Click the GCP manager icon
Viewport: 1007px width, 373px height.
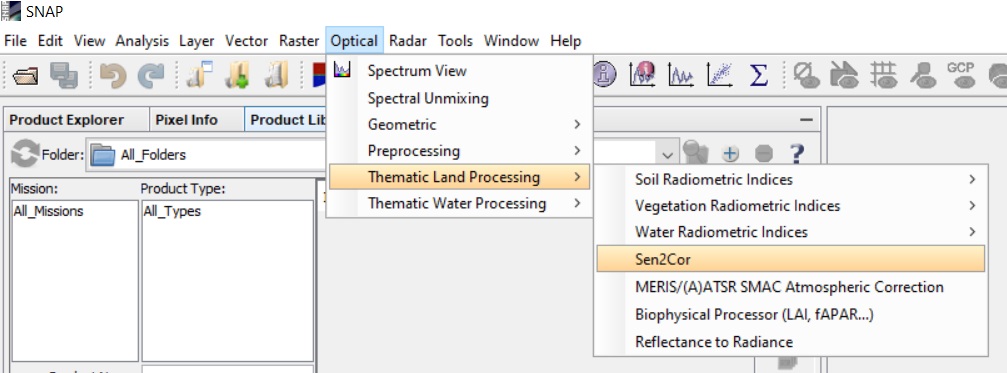(960, 74)
